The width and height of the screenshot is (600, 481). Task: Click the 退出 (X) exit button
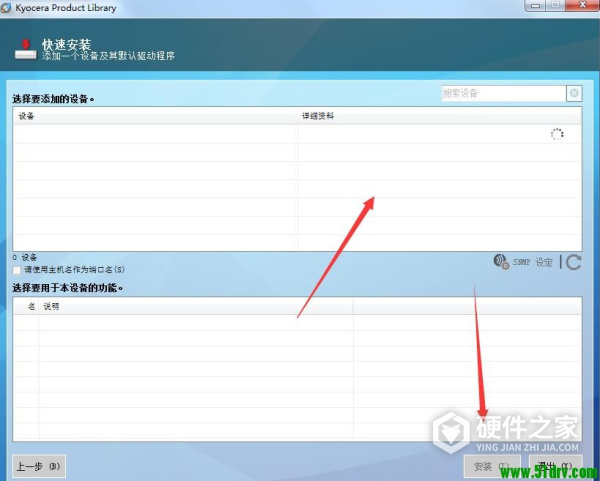pyautogui.click(x=556, y=466)
